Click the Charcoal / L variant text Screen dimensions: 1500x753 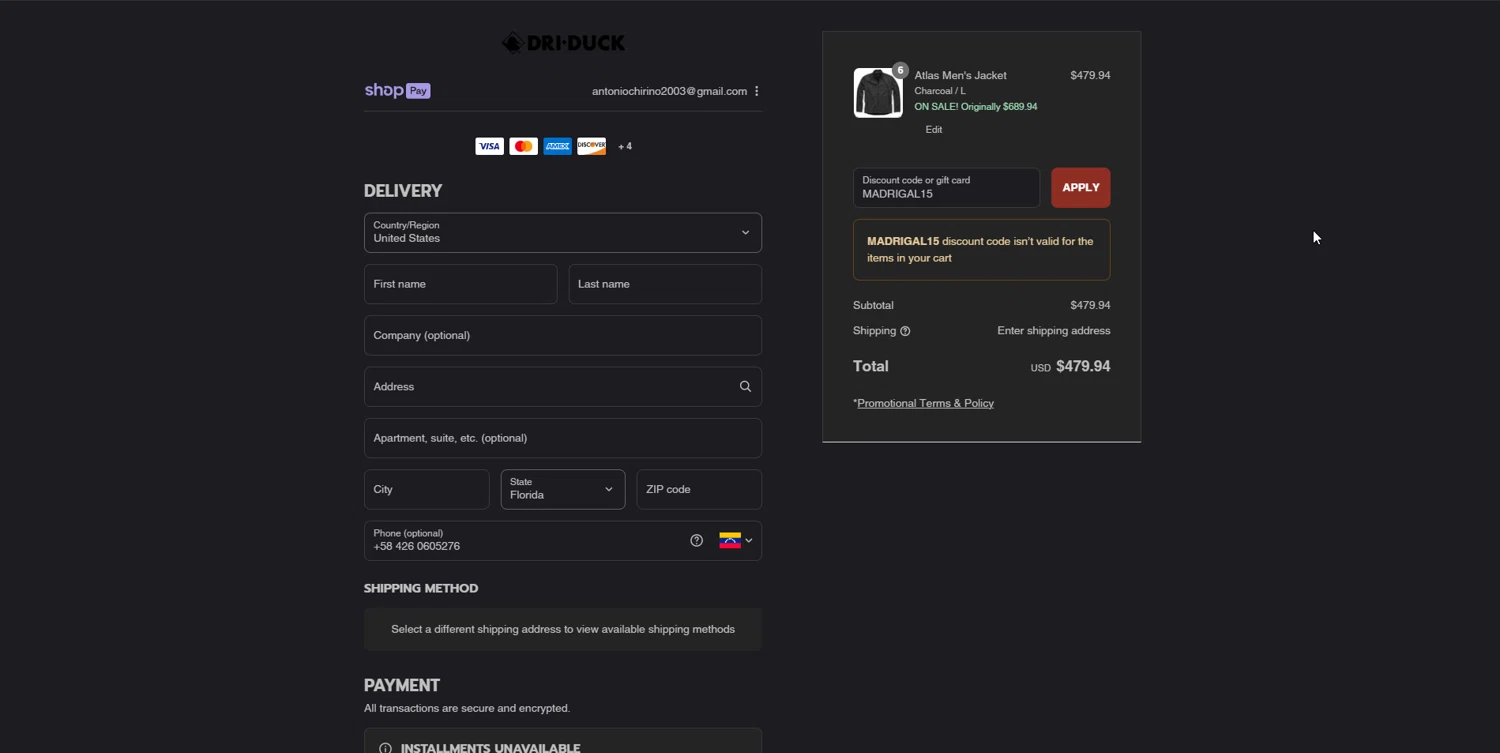click(x=940, y=91)
